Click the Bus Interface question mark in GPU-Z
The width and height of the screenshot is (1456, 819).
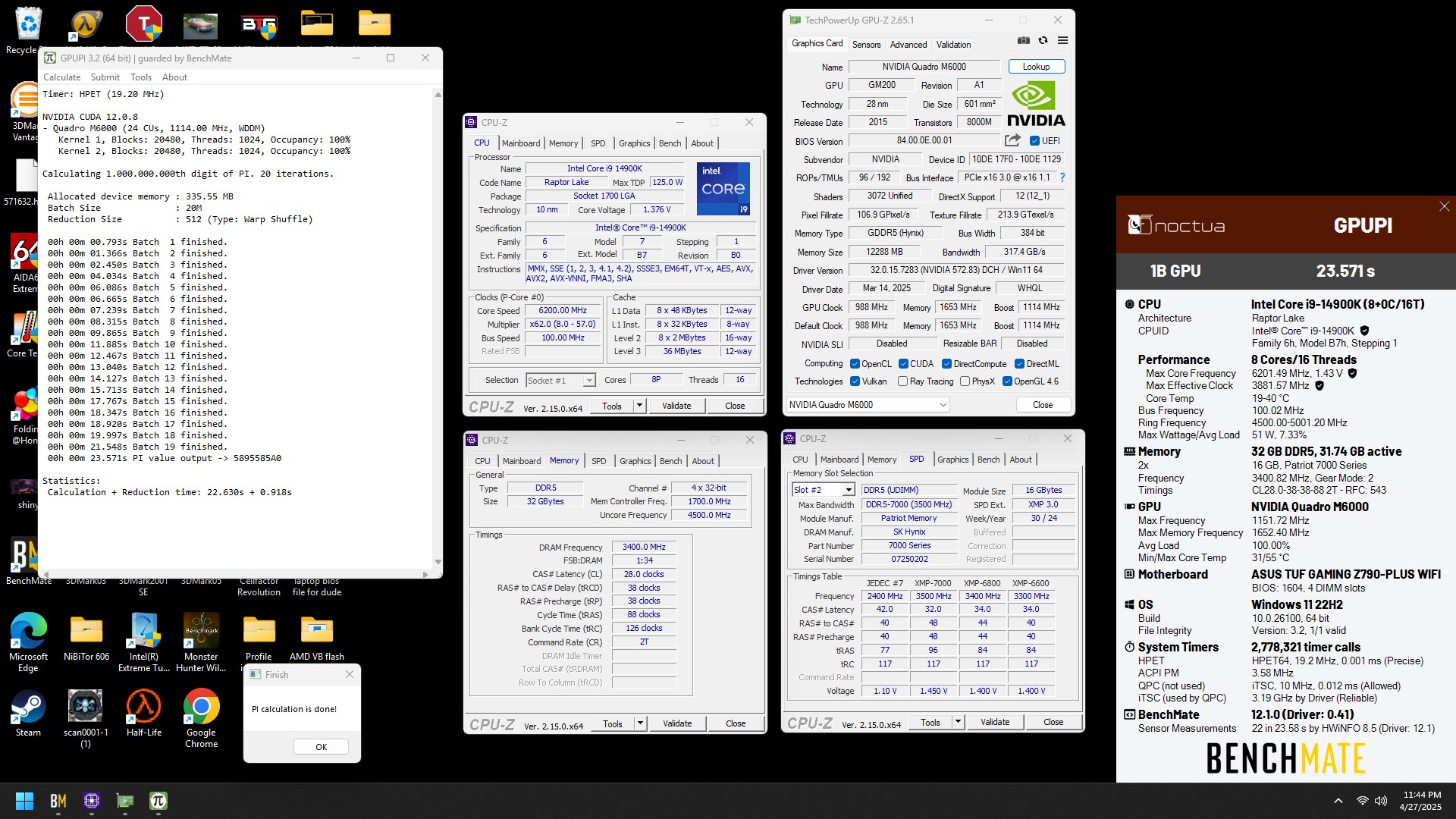pos(1062,177)
